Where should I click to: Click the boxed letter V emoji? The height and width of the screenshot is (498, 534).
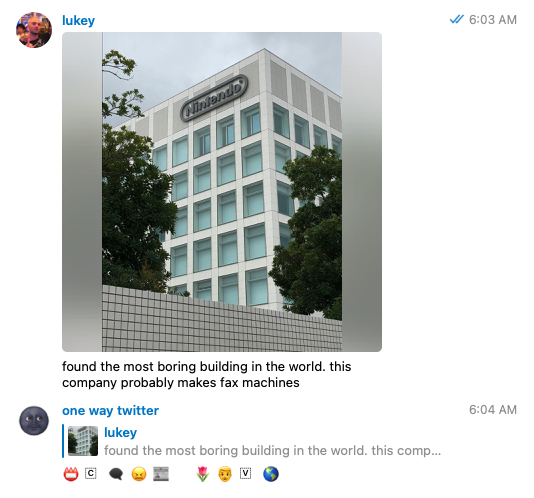pos(246,473)
